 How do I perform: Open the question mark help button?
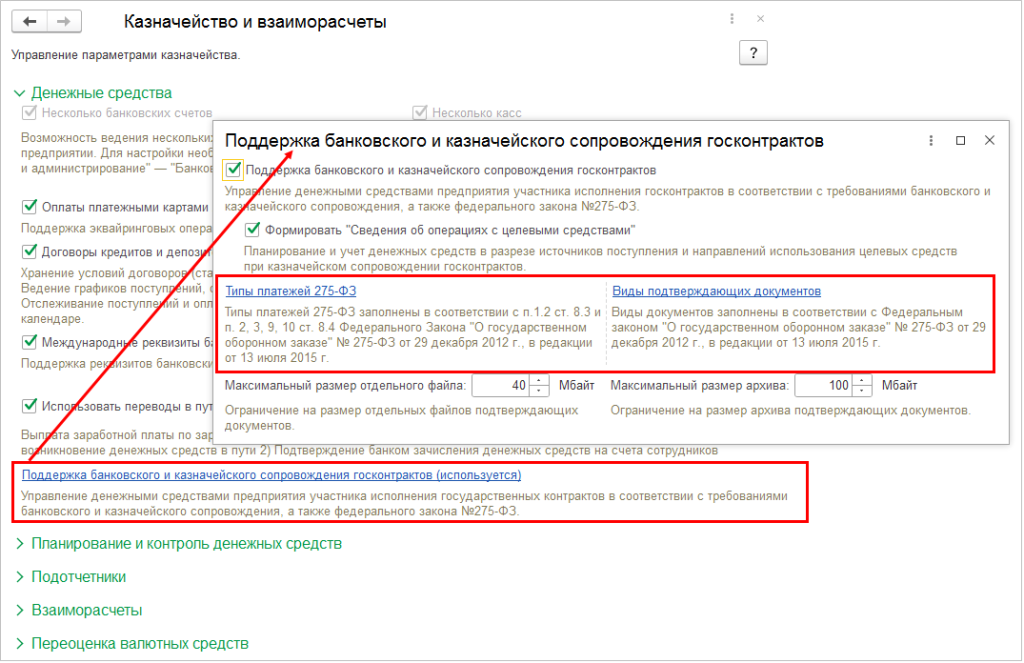(x=752, y=54)
